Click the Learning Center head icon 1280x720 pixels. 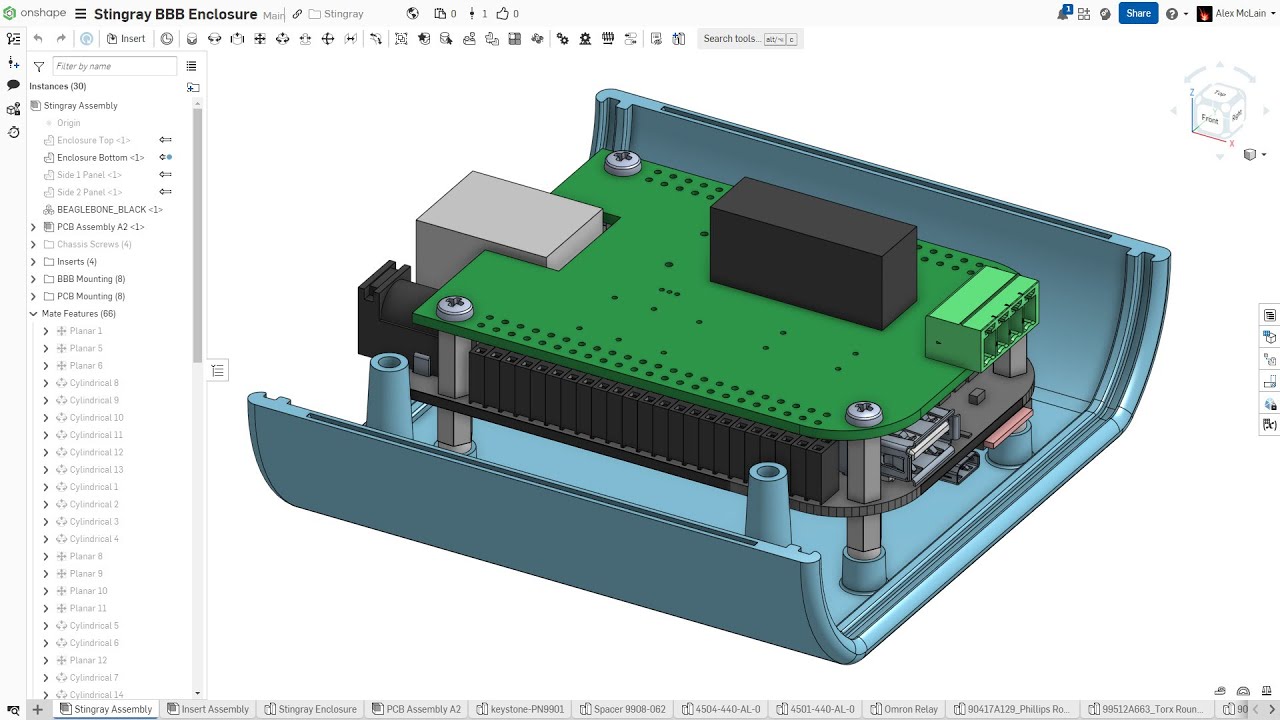coord(1105,14)
